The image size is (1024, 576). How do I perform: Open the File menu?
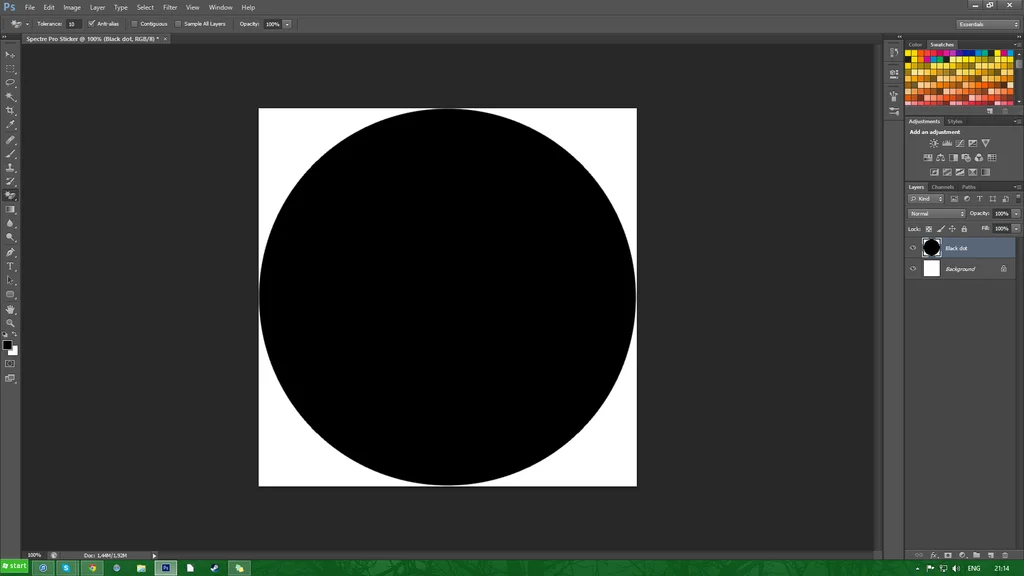click(x=29, y=7)
